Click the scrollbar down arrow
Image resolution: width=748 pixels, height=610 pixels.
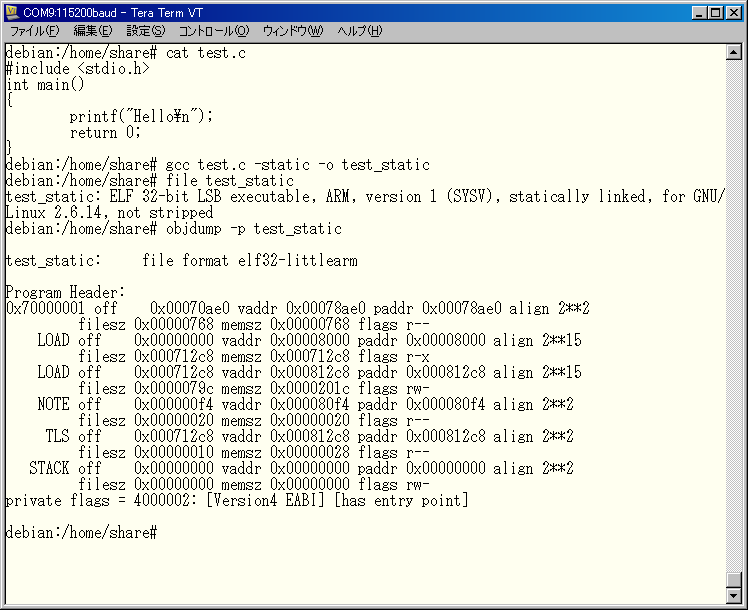coord(733,595)
